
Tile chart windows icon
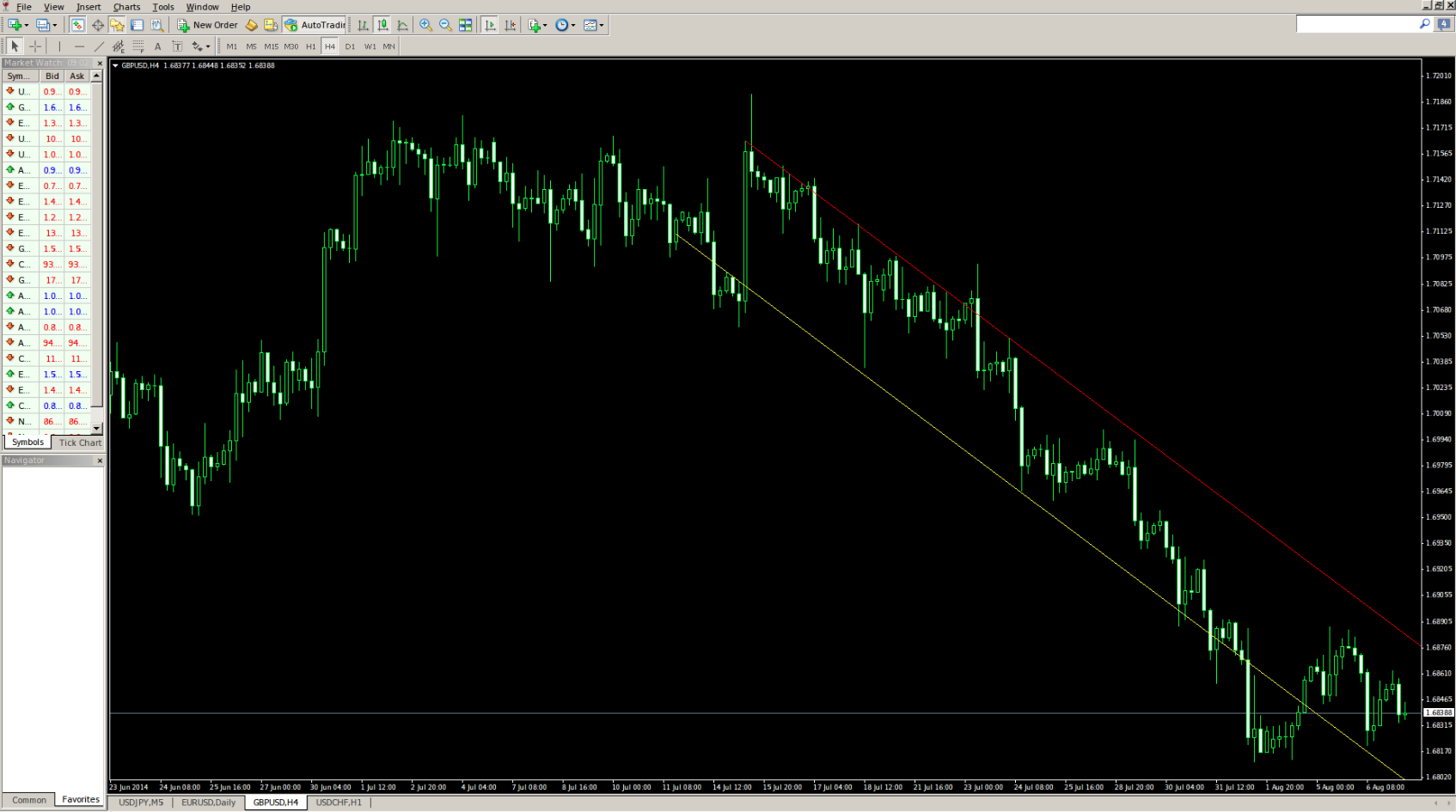pyautogui.click(x=465, y=25)
